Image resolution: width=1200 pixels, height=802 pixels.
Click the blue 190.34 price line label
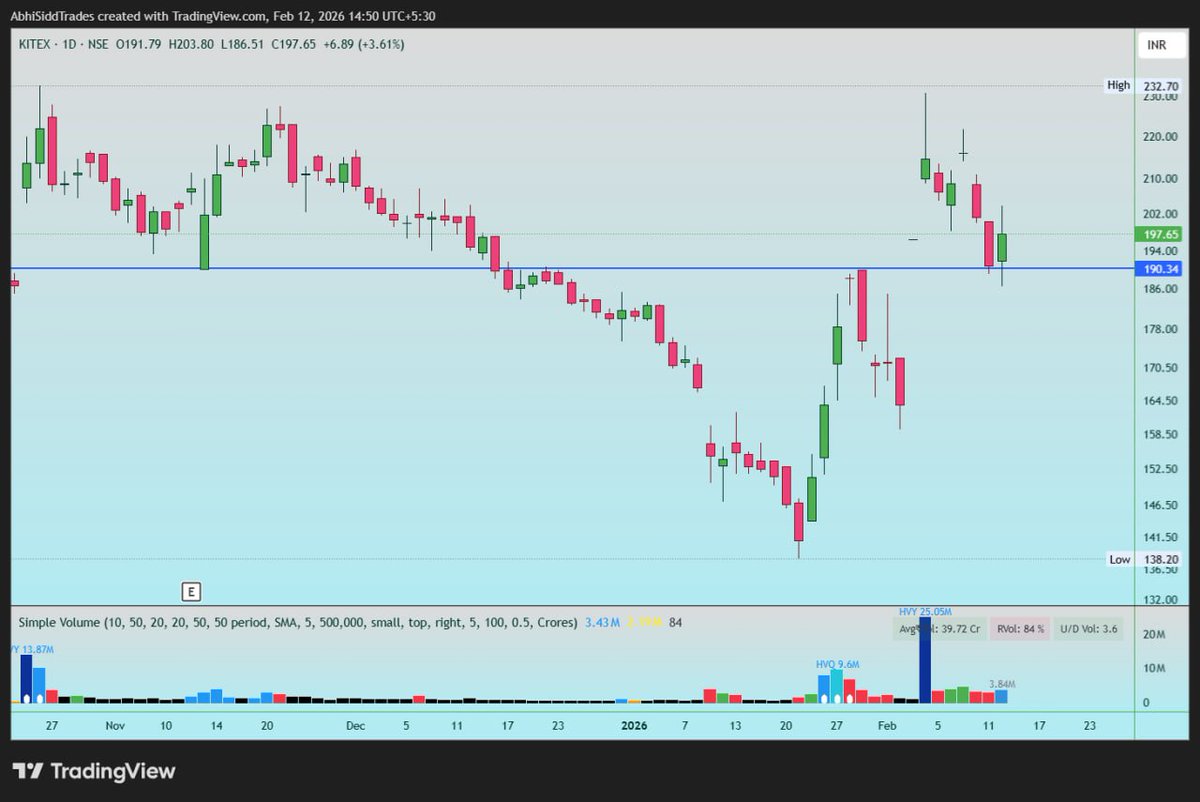coord(1158,269)
